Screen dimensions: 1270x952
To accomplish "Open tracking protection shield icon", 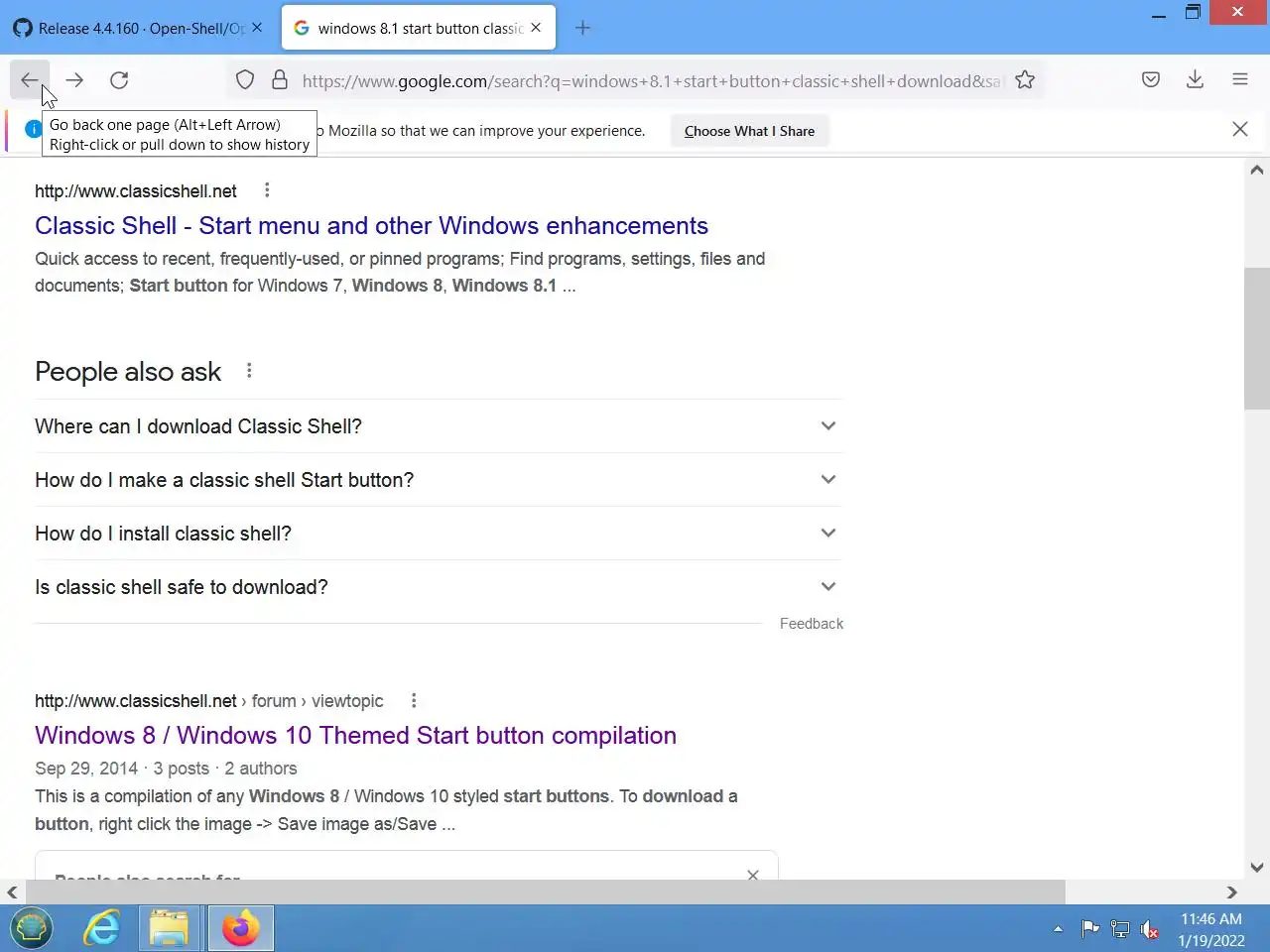I will (x=245, y=80).
